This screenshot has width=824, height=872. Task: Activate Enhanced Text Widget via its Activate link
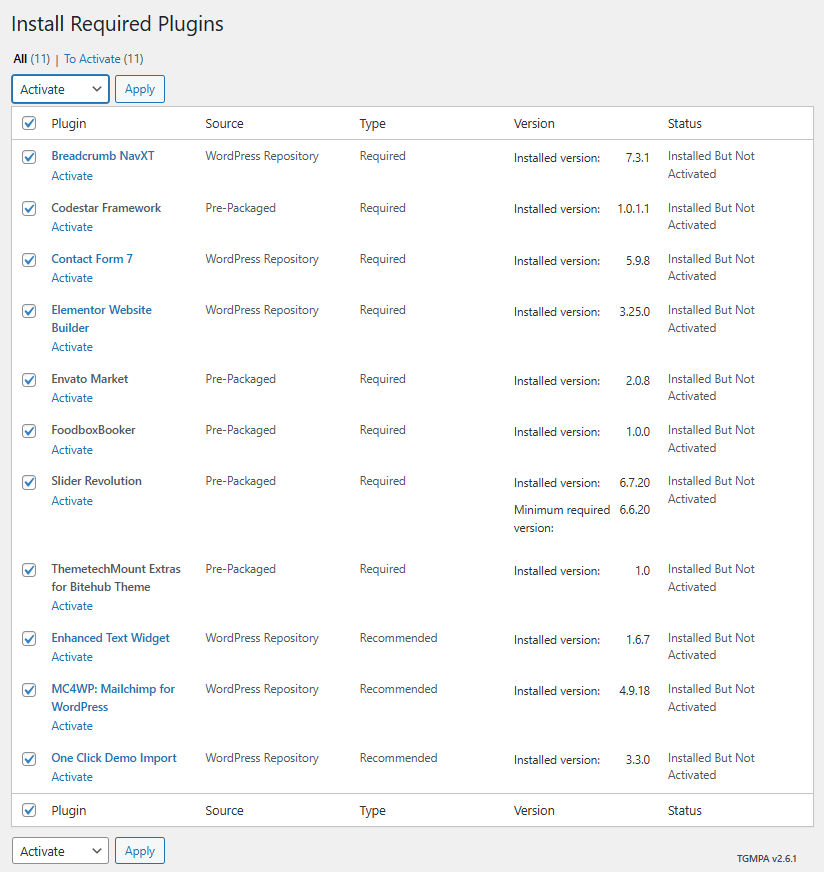click(x=72, y=657)
